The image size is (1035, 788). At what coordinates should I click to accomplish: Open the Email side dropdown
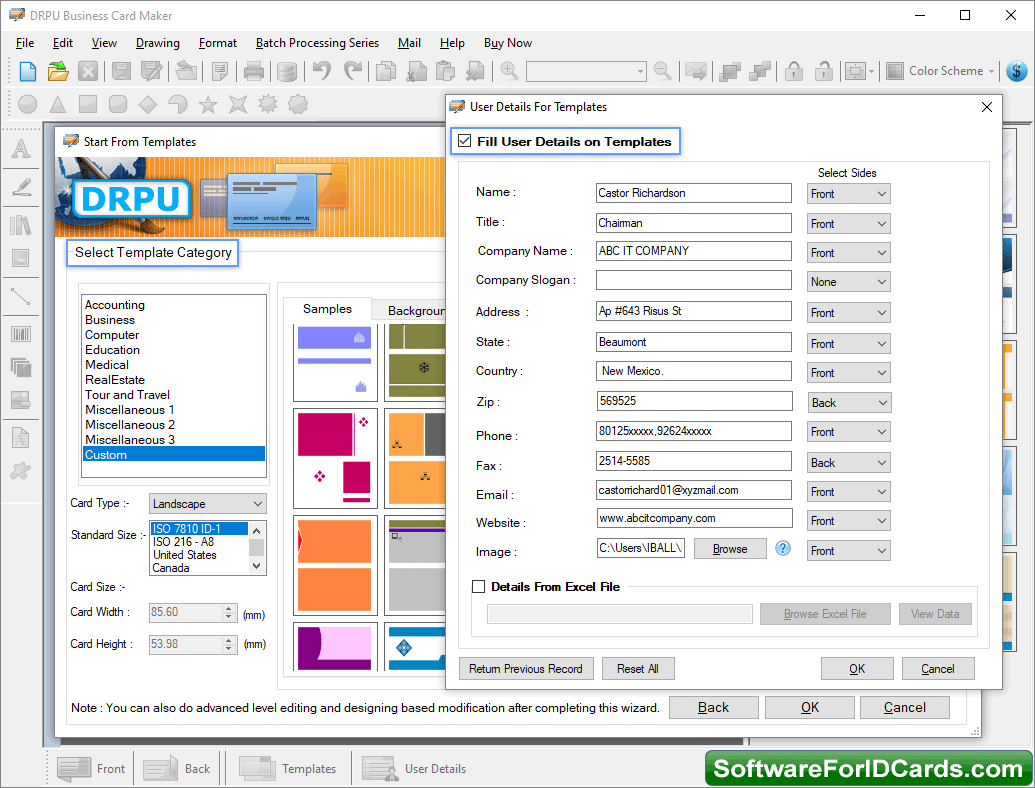(x=848, y=492)
